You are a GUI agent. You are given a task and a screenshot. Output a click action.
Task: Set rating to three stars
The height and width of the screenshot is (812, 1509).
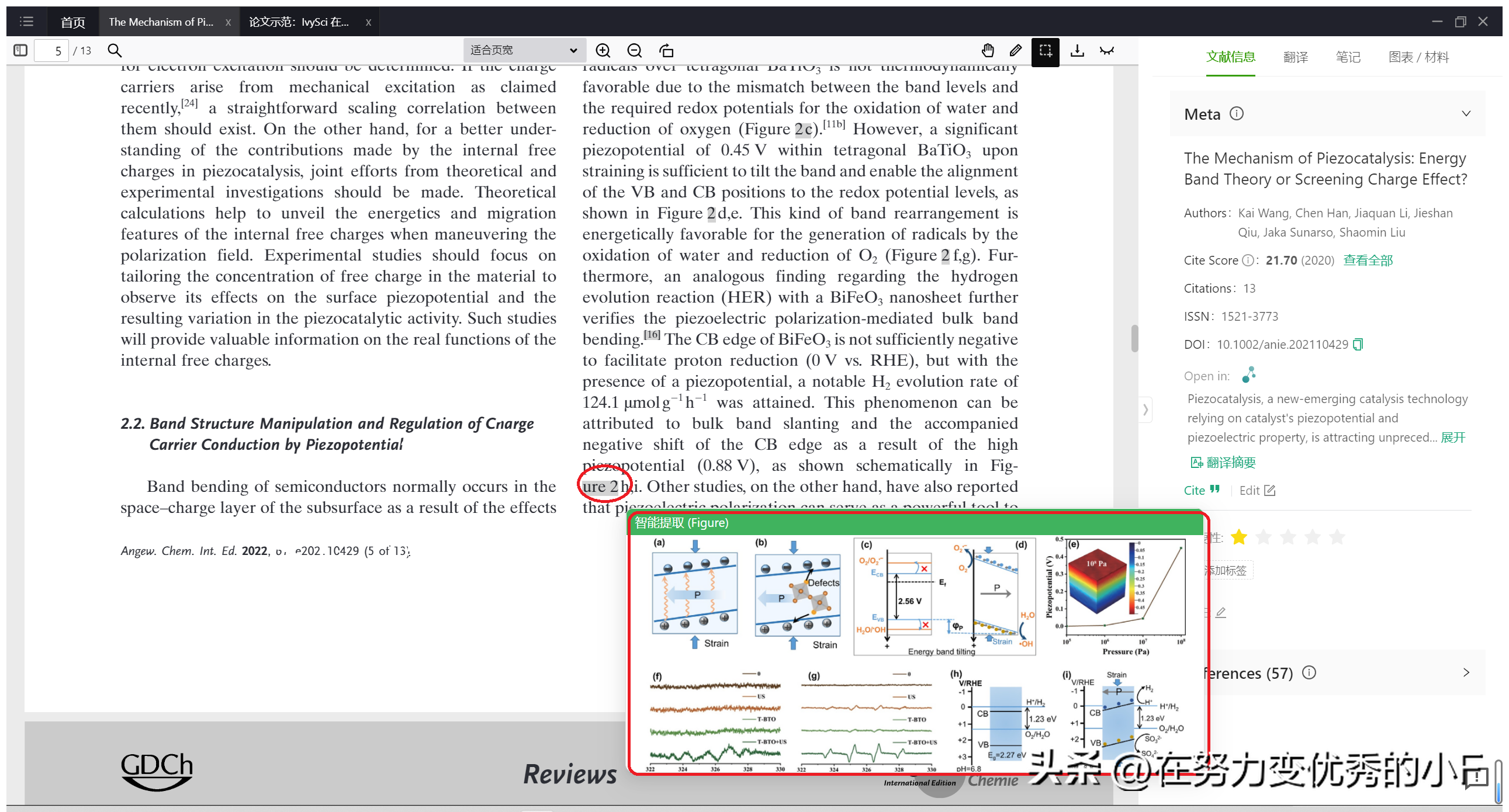click(1288, 537)
